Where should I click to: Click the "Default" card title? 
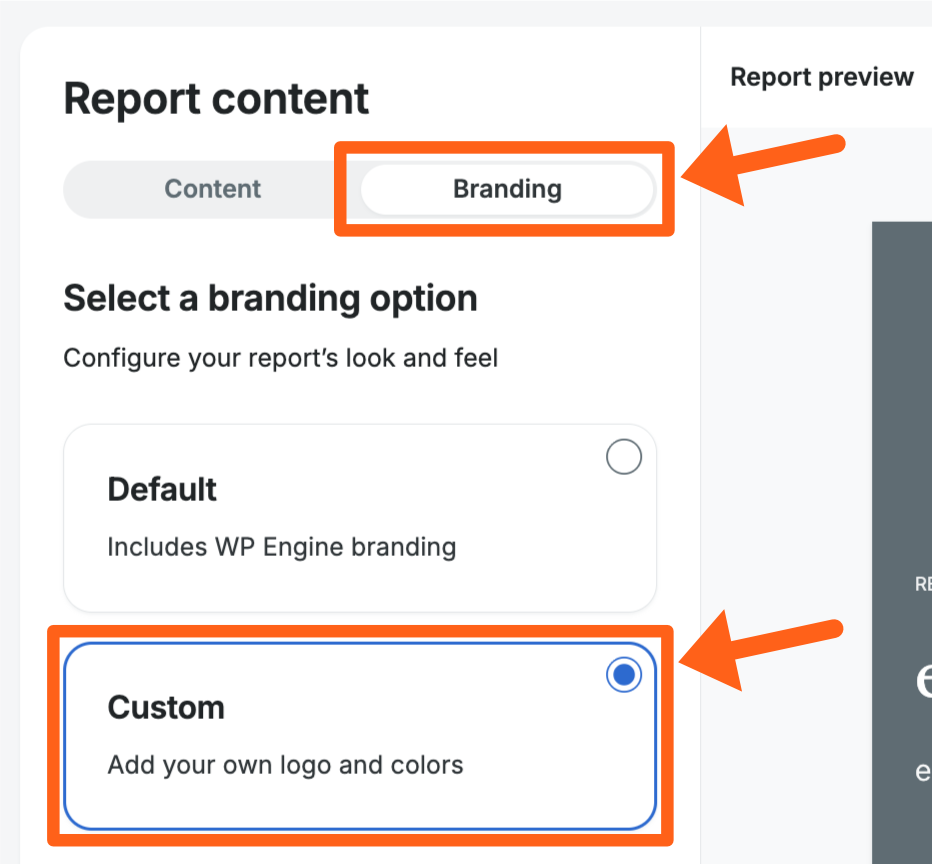coord(162,489)
